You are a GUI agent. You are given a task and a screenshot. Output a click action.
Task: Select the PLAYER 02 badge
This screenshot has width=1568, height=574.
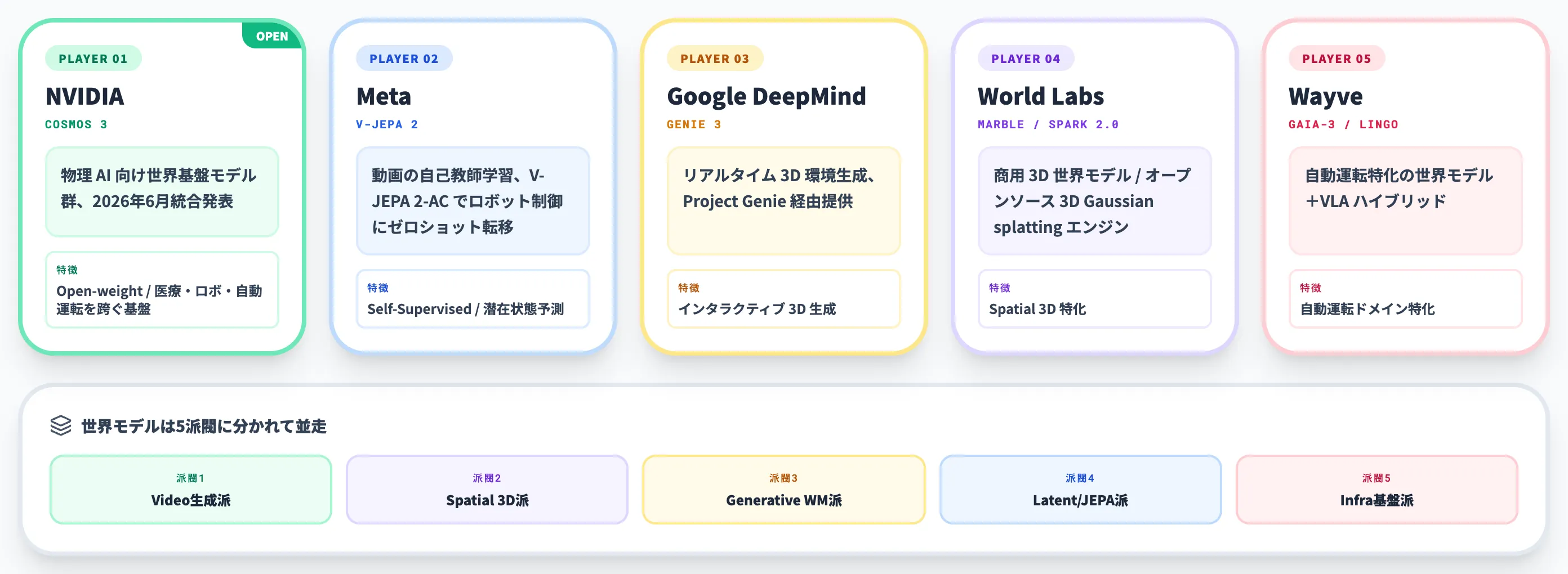click(404, 59)
